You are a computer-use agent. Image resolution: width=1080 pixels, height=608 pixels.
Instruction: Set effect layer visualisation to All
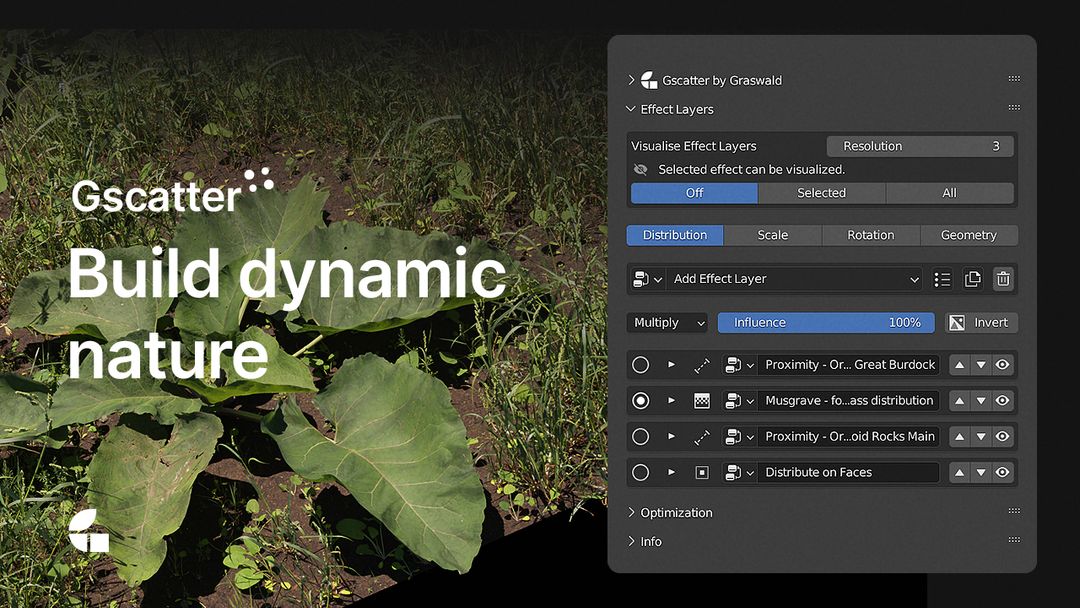click(x=949, y=193)
